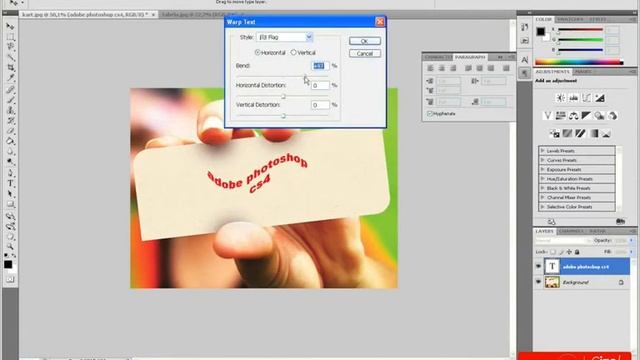Switch to the Swatches tab
This screenshot has height=360, width=640.
(x=570, y=19)
